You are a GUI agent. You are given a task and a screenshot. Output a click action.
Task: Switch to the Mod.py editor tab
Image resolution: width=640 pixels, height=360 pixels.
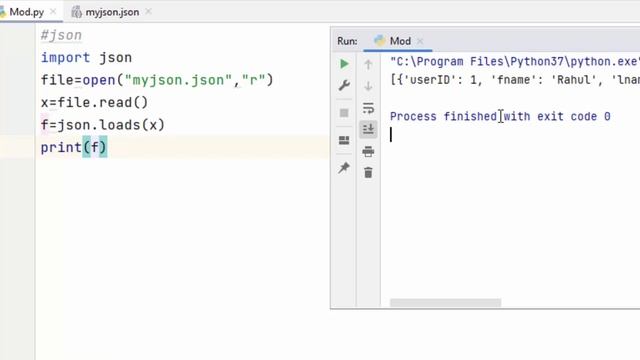[x=27, y=12]
